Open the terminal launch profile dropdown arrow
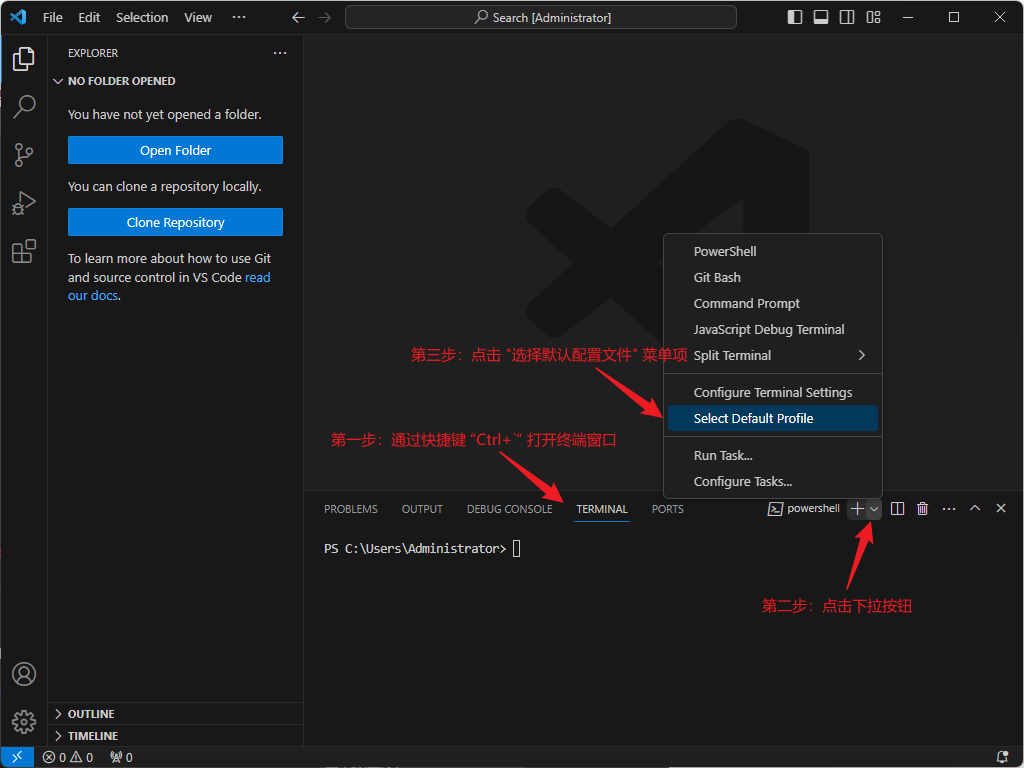The width and height of the screenshot is (1024, 768). coord(874,509)
